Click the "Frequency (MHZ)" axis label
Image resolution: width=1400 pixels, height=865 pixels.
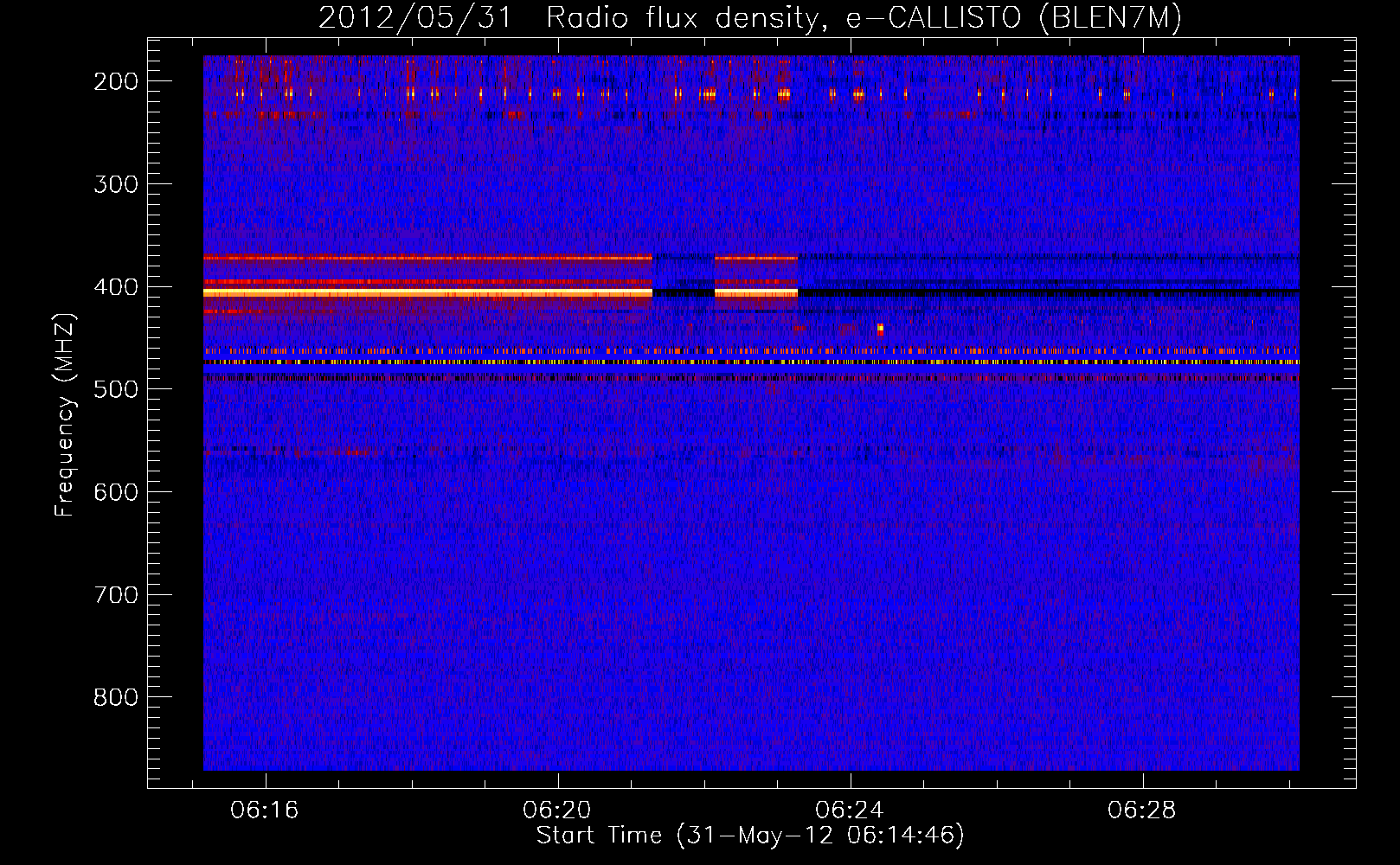(x=65, y=414)
